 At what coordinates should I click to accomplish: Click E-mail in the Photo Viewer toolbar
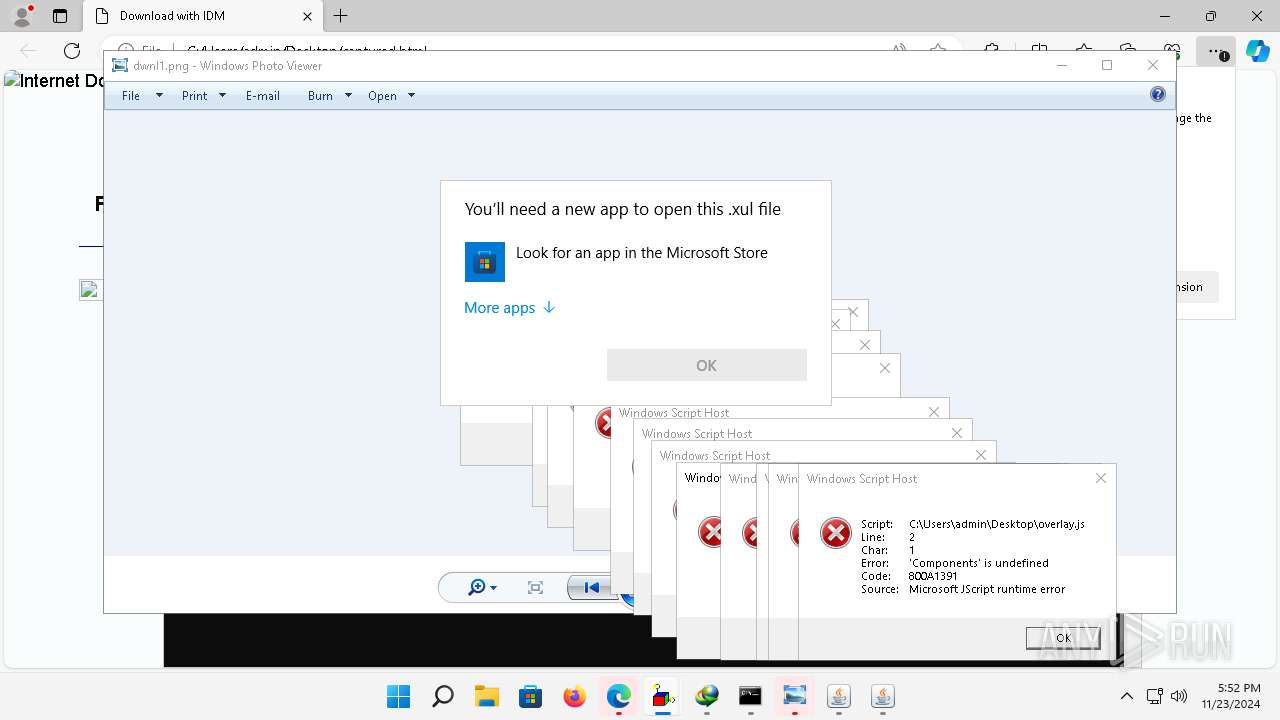[x=263, y=96]
